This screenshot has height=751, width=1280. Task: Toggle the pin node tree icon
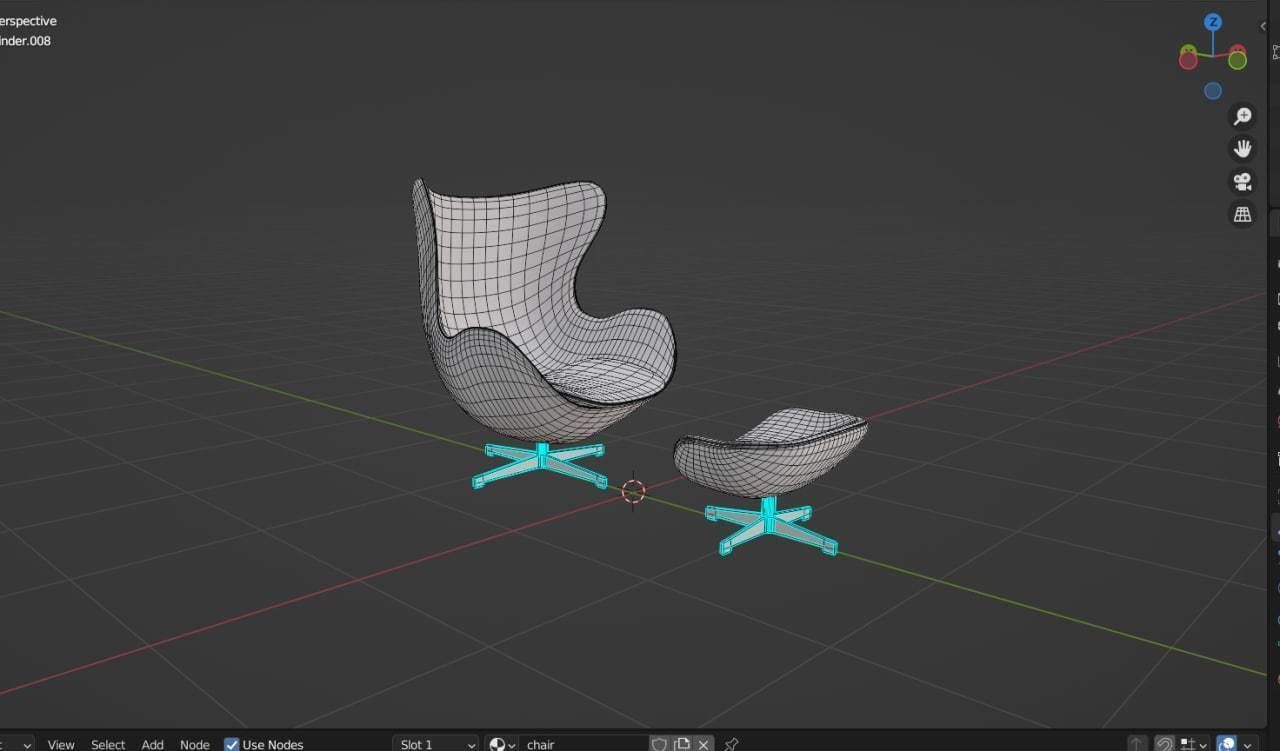point(731,744)
